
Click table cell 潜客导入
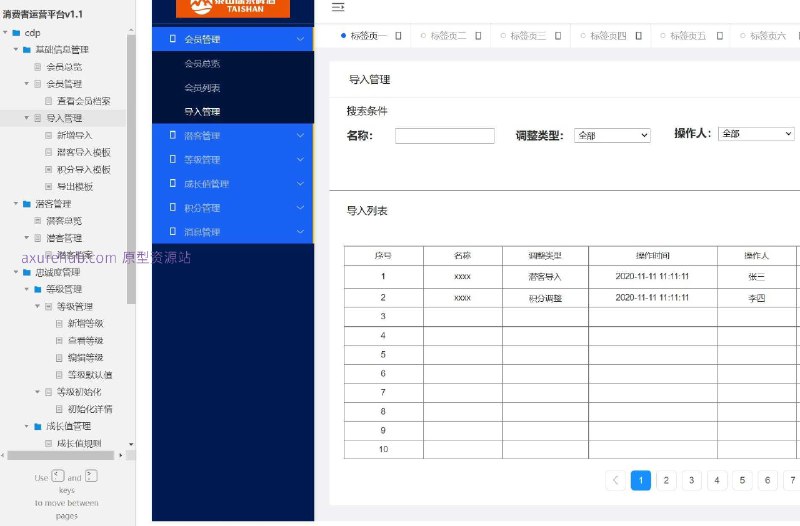tap(545, 277)
